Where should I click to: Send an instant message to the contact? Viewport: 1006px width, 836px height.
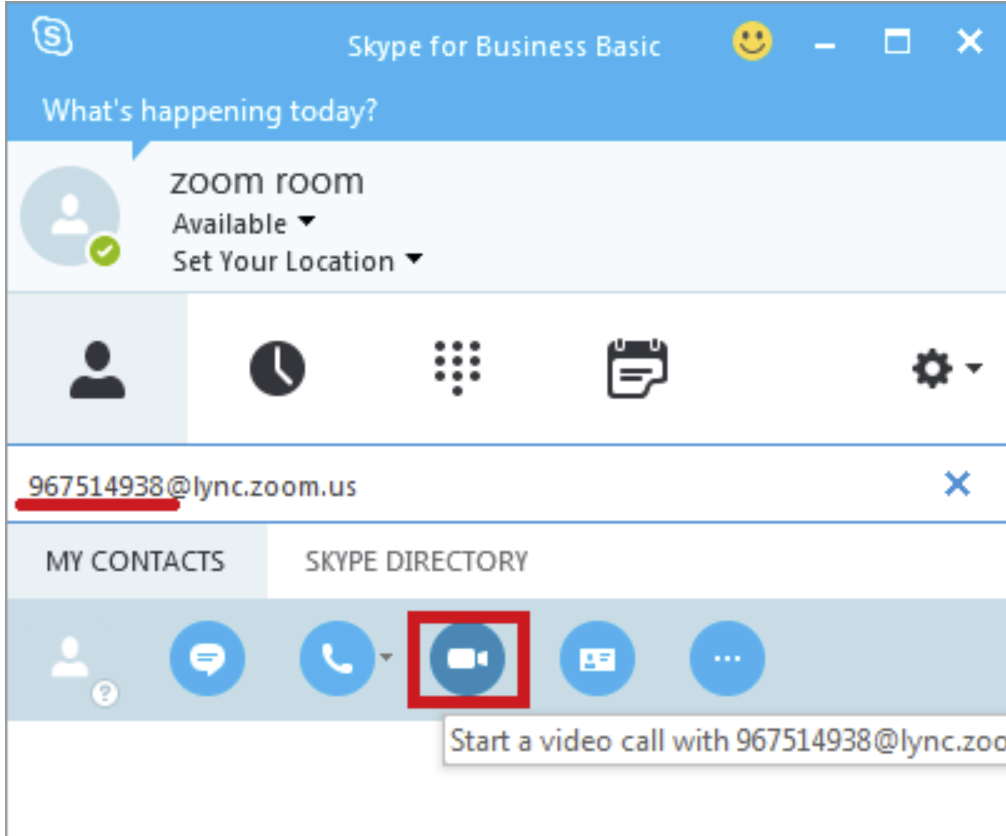[x=207, y=658]
